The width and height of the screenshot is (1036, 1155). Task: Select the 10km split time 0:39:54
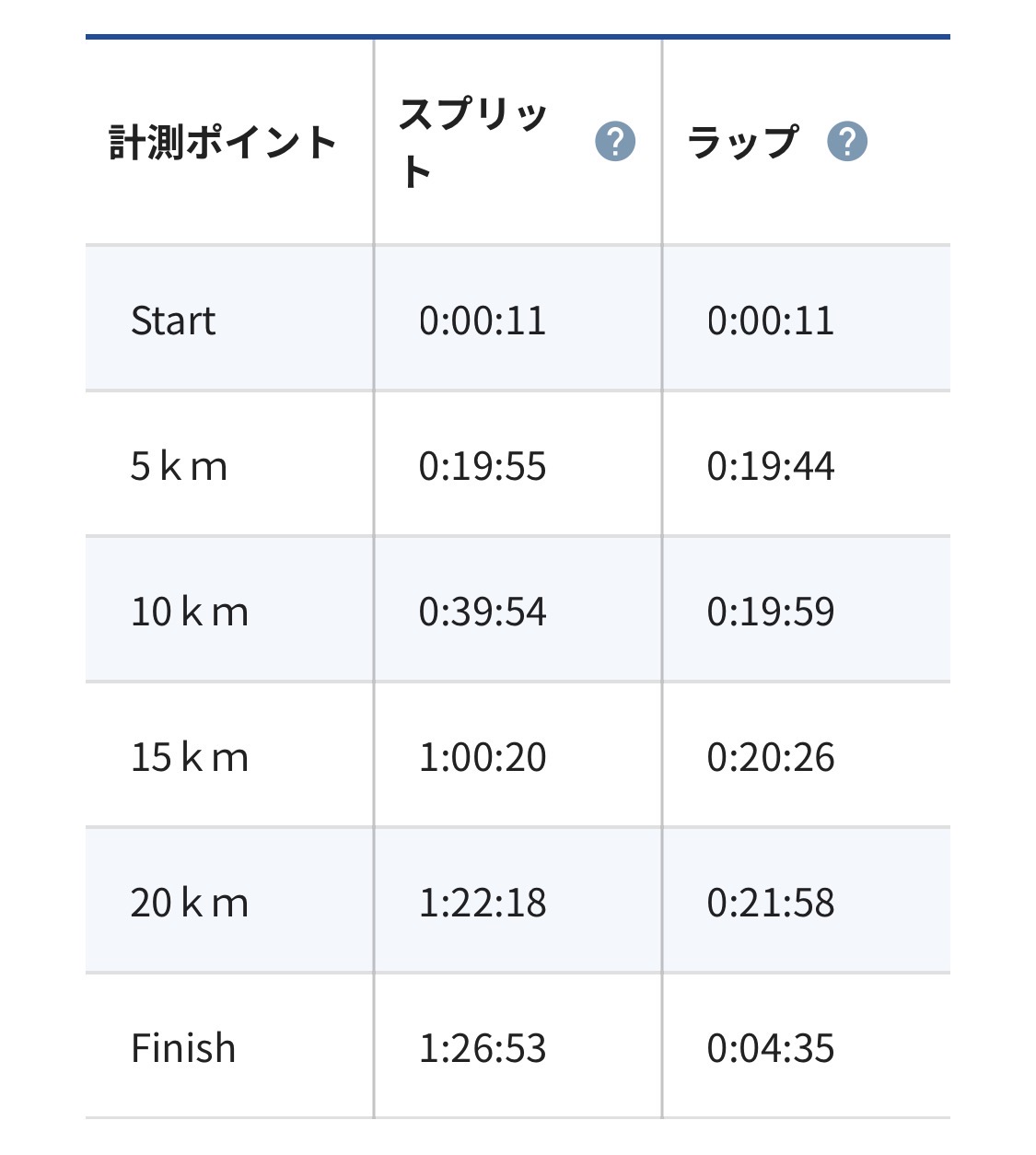(x=483, y=612)
